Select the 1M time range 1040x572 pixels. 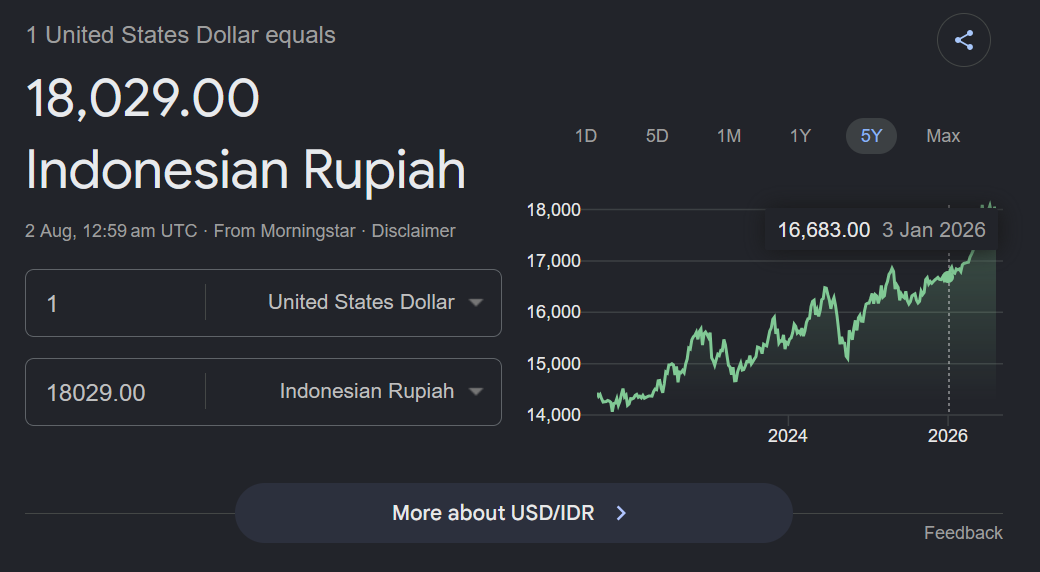[729, 136]
